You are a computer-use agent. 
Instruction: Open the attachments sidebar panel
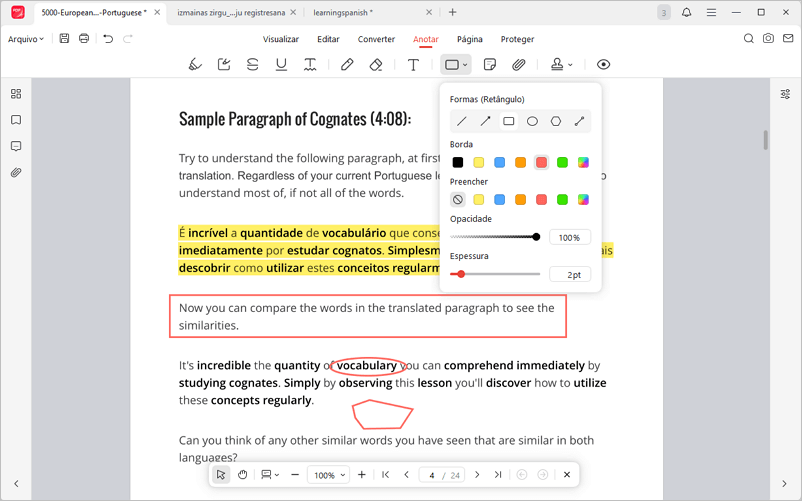pos(16,172)
